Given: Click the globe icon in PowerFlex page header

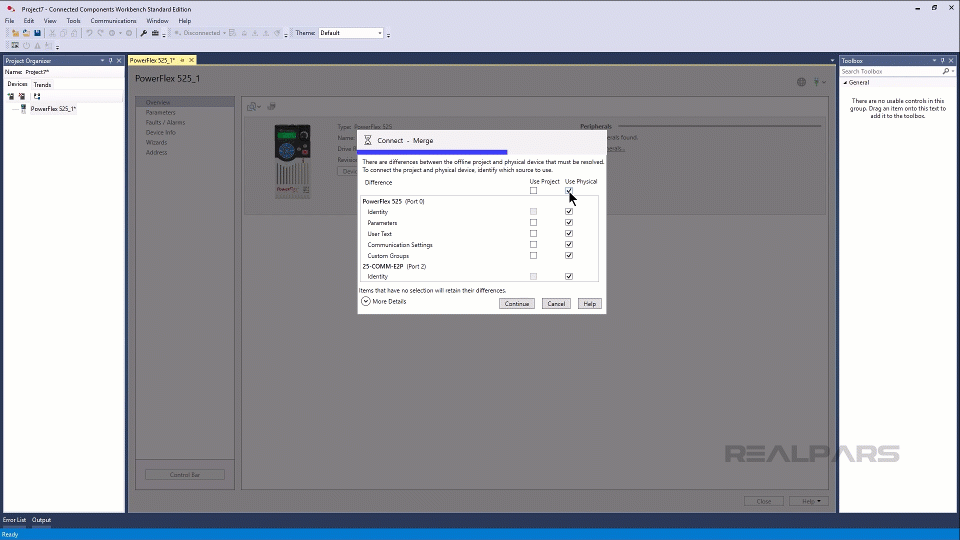Looking at the screenshot, I should click(x=801, y=82).
